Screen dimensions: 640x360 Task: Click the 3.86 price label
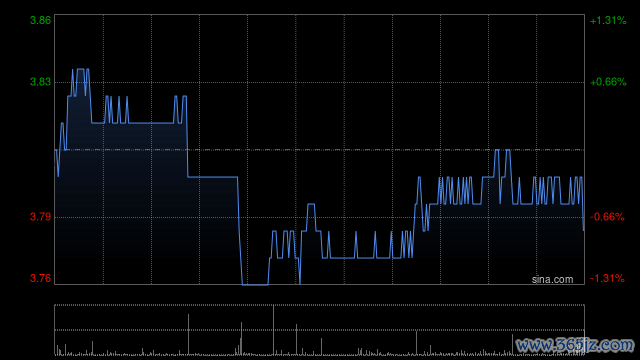tap(40, 20)
